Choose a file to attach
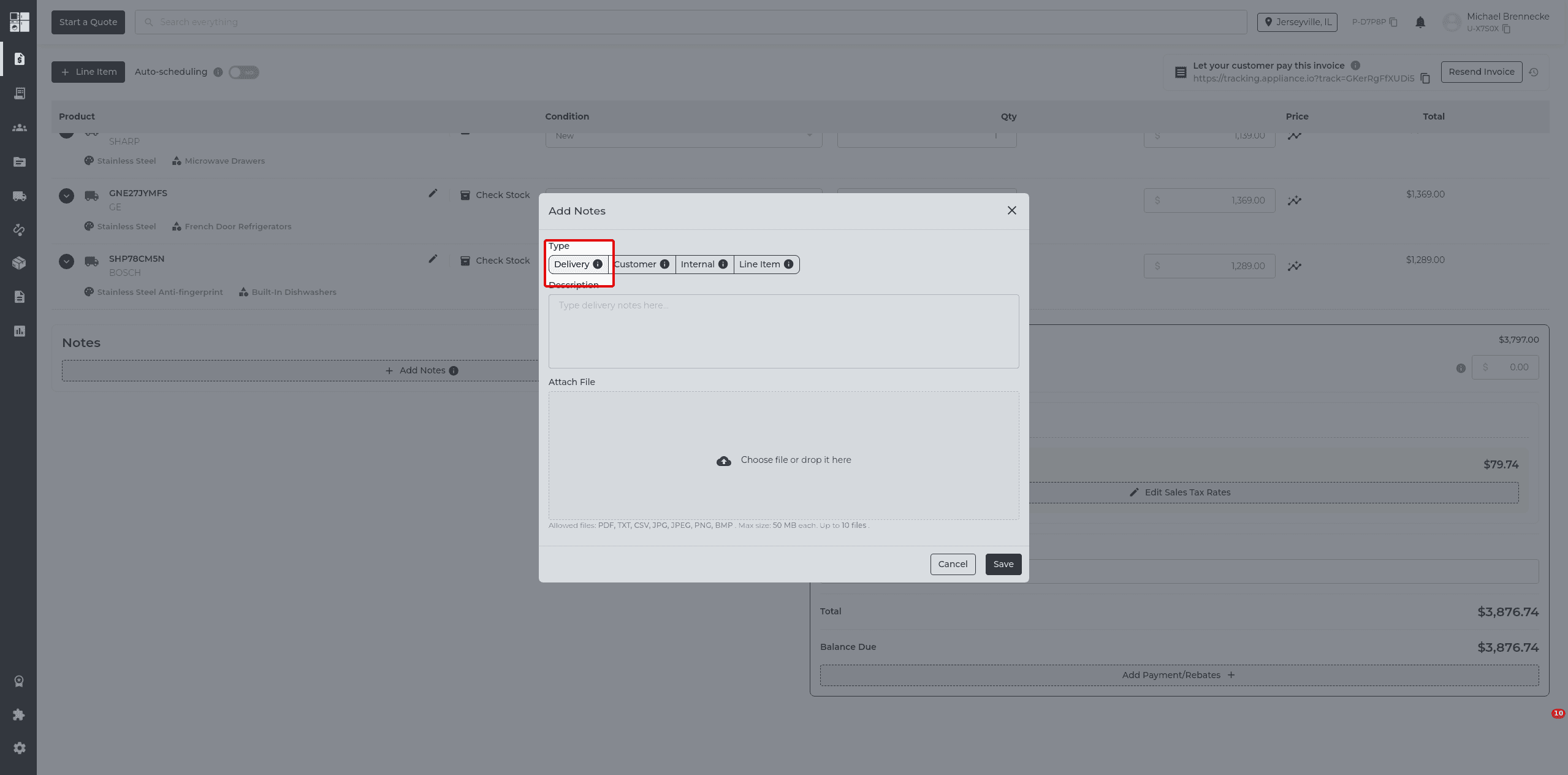 click(x=783, y=456)
